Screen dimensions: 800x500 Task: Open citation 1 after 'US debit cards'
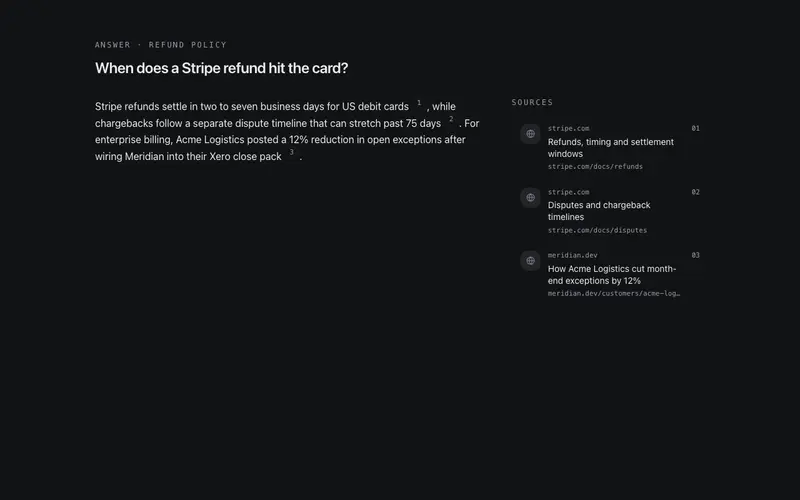[x=419, y=103]
